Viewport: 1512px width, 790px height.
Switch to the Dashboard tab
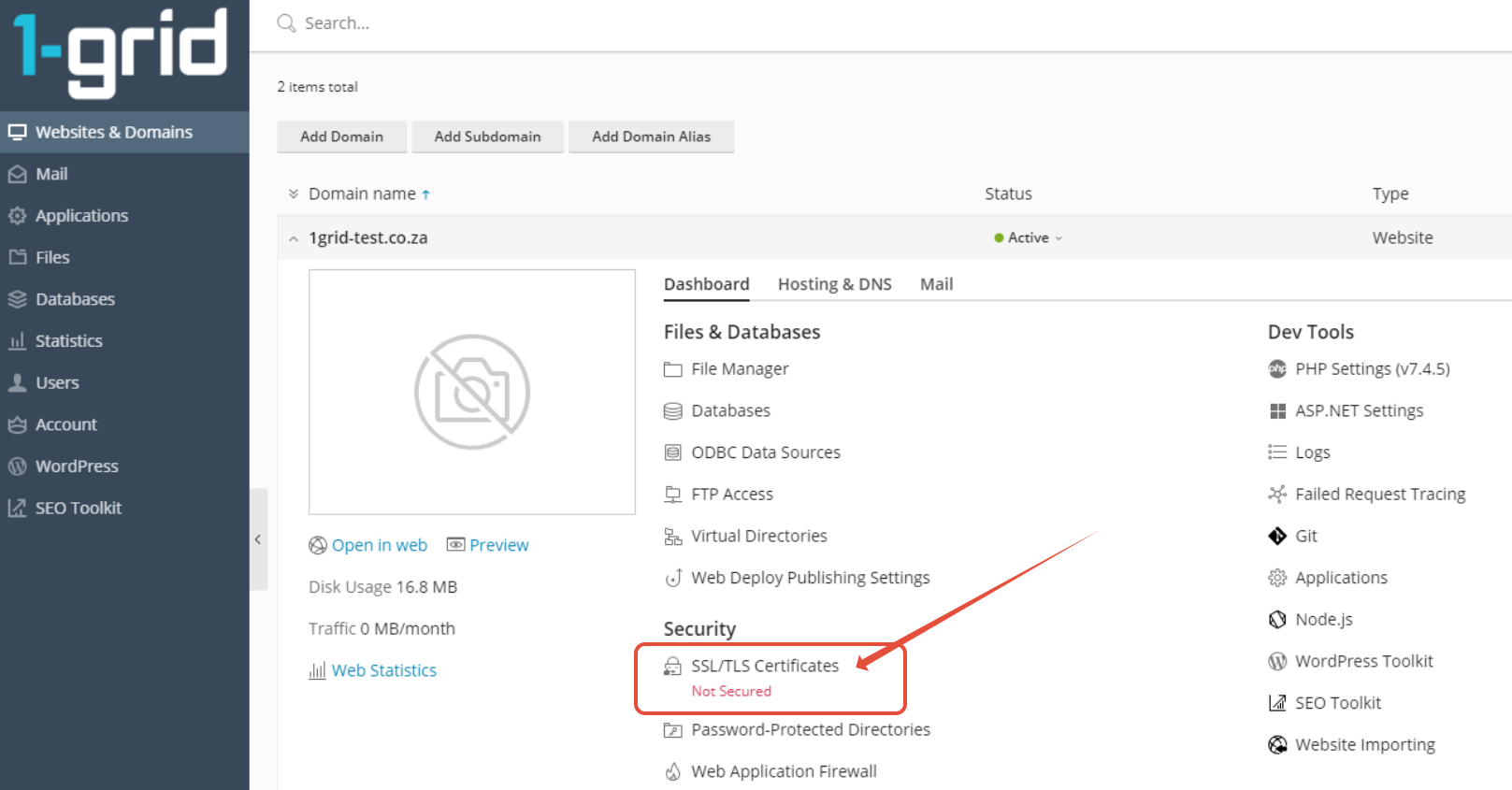[x=707, y=284]
